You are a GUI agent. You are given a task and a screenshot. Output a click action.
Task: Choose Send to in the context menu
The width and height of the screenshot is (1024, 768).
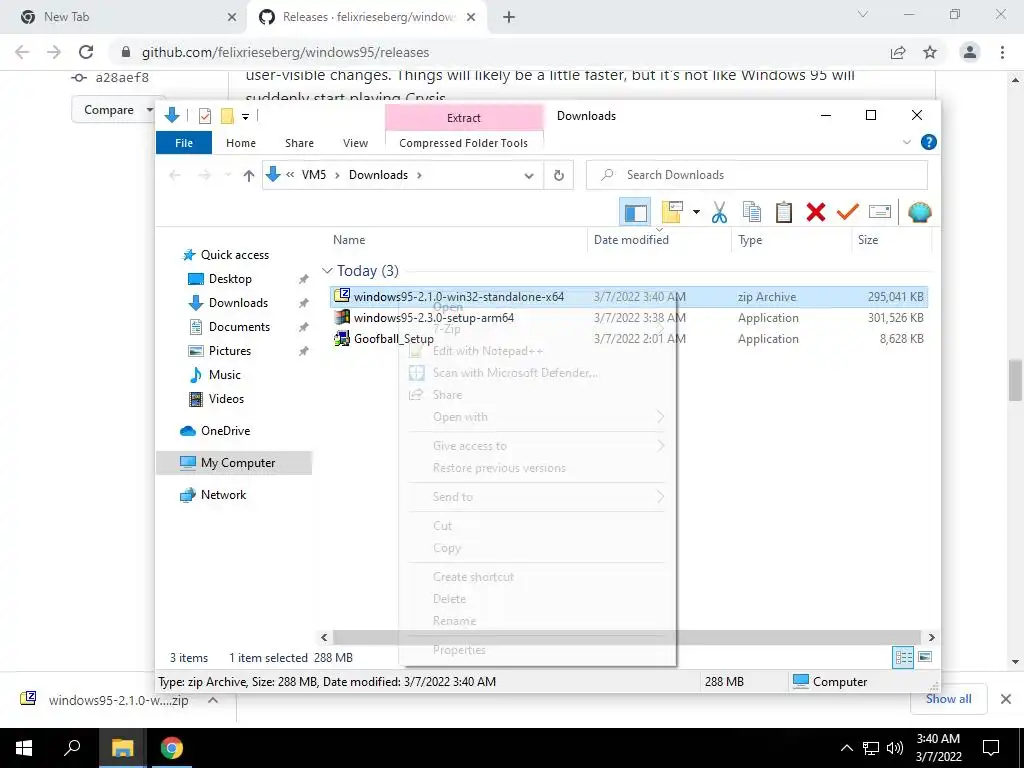click(x=453, y=496)
